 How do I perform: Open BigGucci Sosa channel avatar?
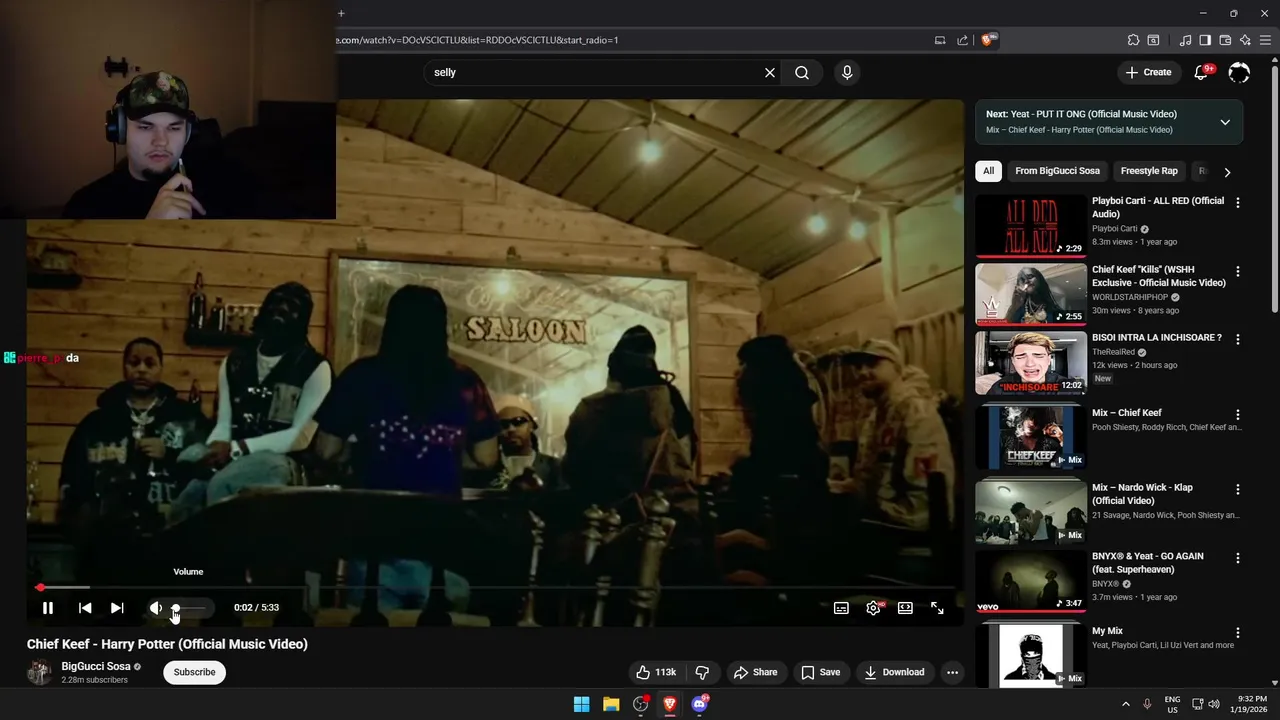tap(39, 672)
